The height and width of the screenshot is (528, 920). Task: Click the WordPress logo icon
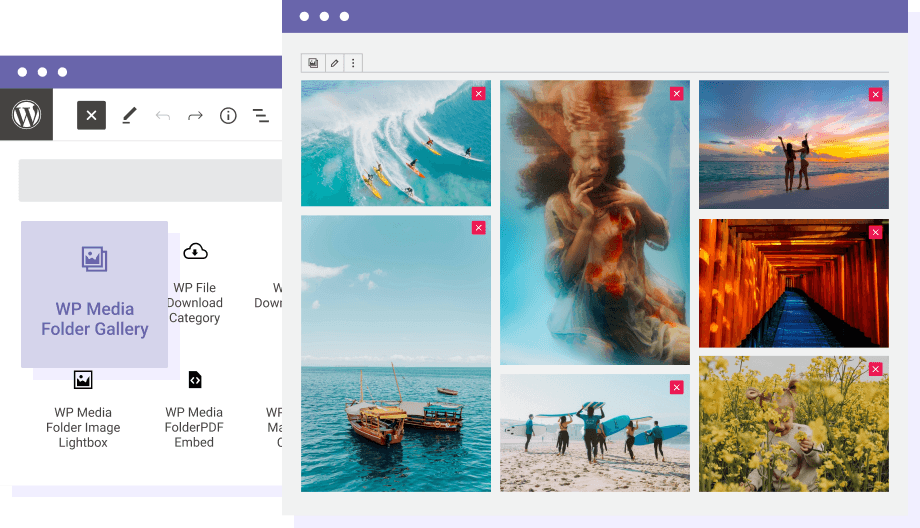[26, 114]
